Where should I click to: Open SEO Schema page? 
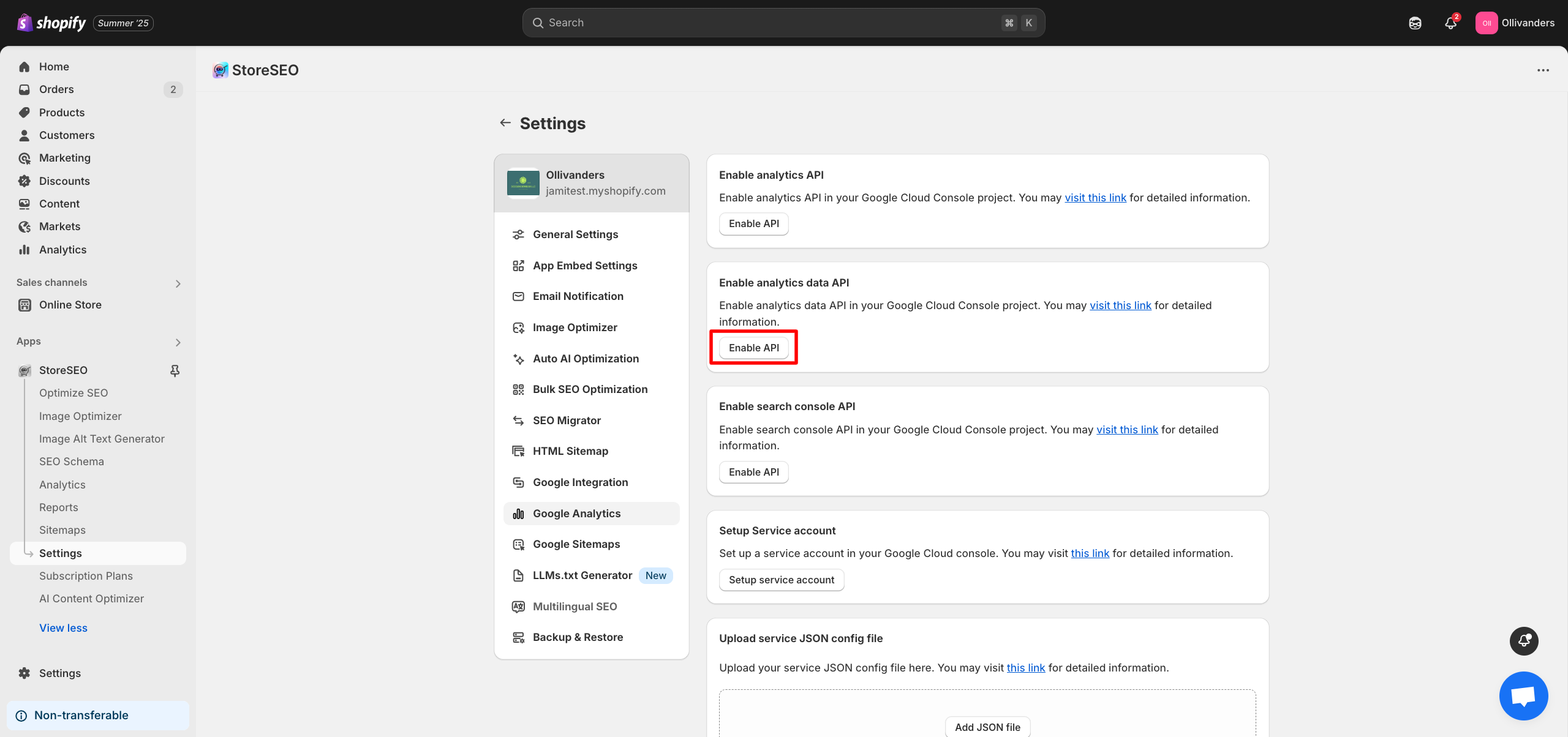click(72, 462)
